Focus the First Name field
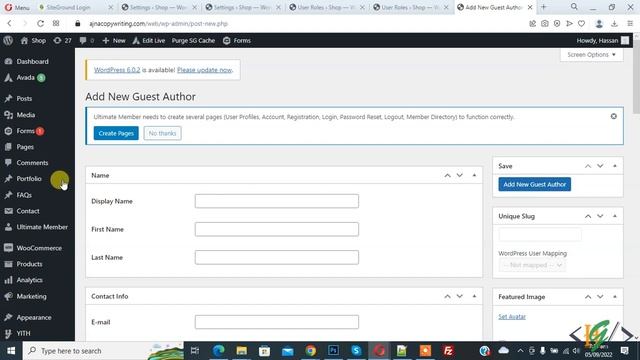Image resolution: width=640 pixels, height=360 pixels. (x=277, y=229)
